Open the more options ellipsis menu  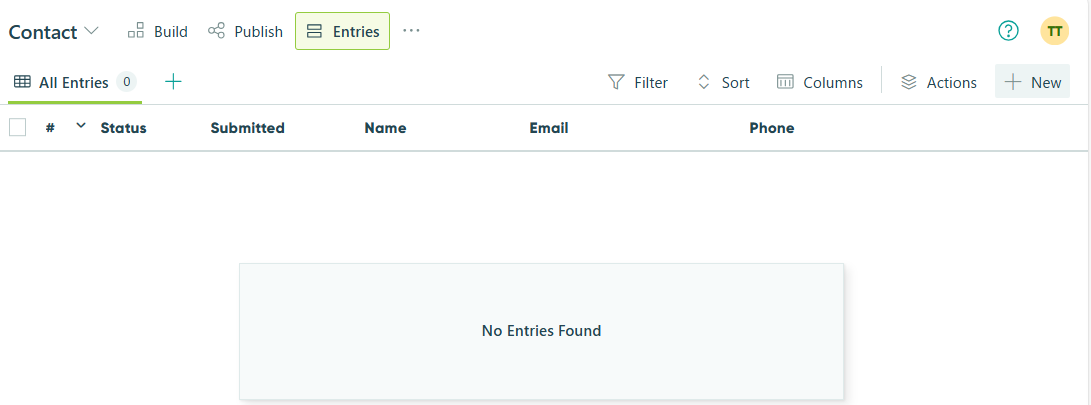411,31
